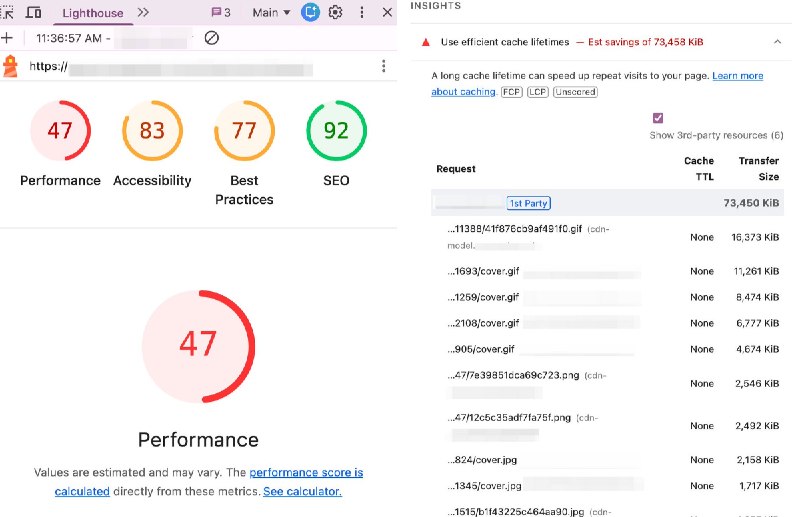Open the Main context dropdown
The height and width of the screenshot is (517, 800).
(x=271, y=13)
